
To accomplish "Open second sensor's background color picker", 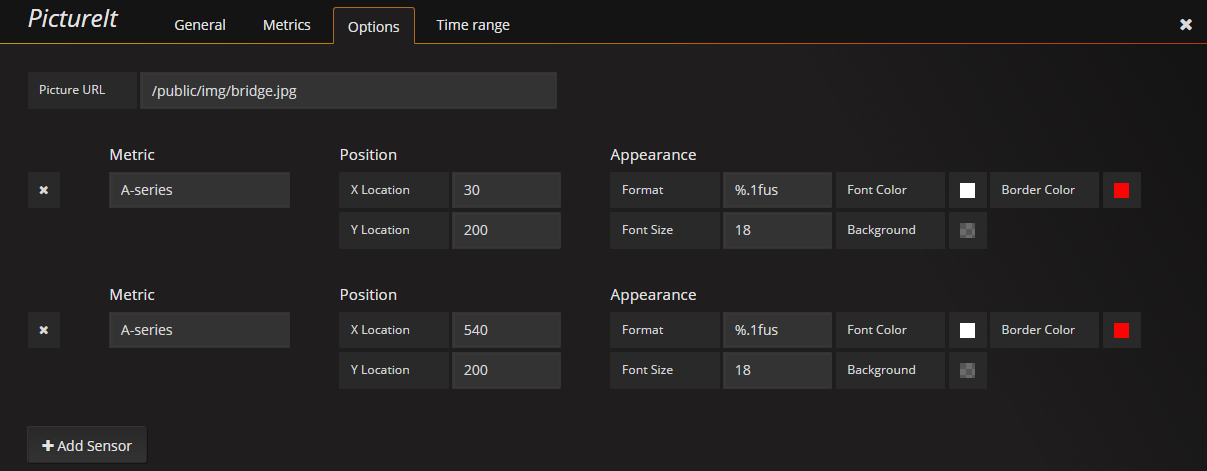I will (x=967, y=370).
